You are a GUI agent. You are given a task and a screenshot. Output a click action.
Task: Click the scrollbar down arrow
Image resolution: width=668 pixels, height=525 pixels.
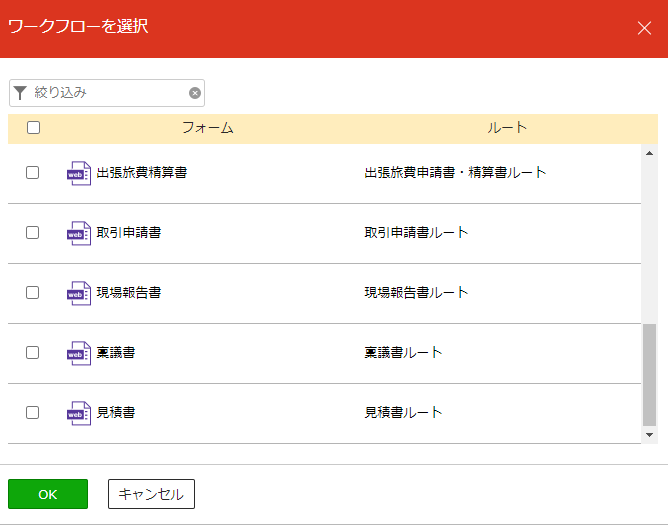[x=649, y=435]
